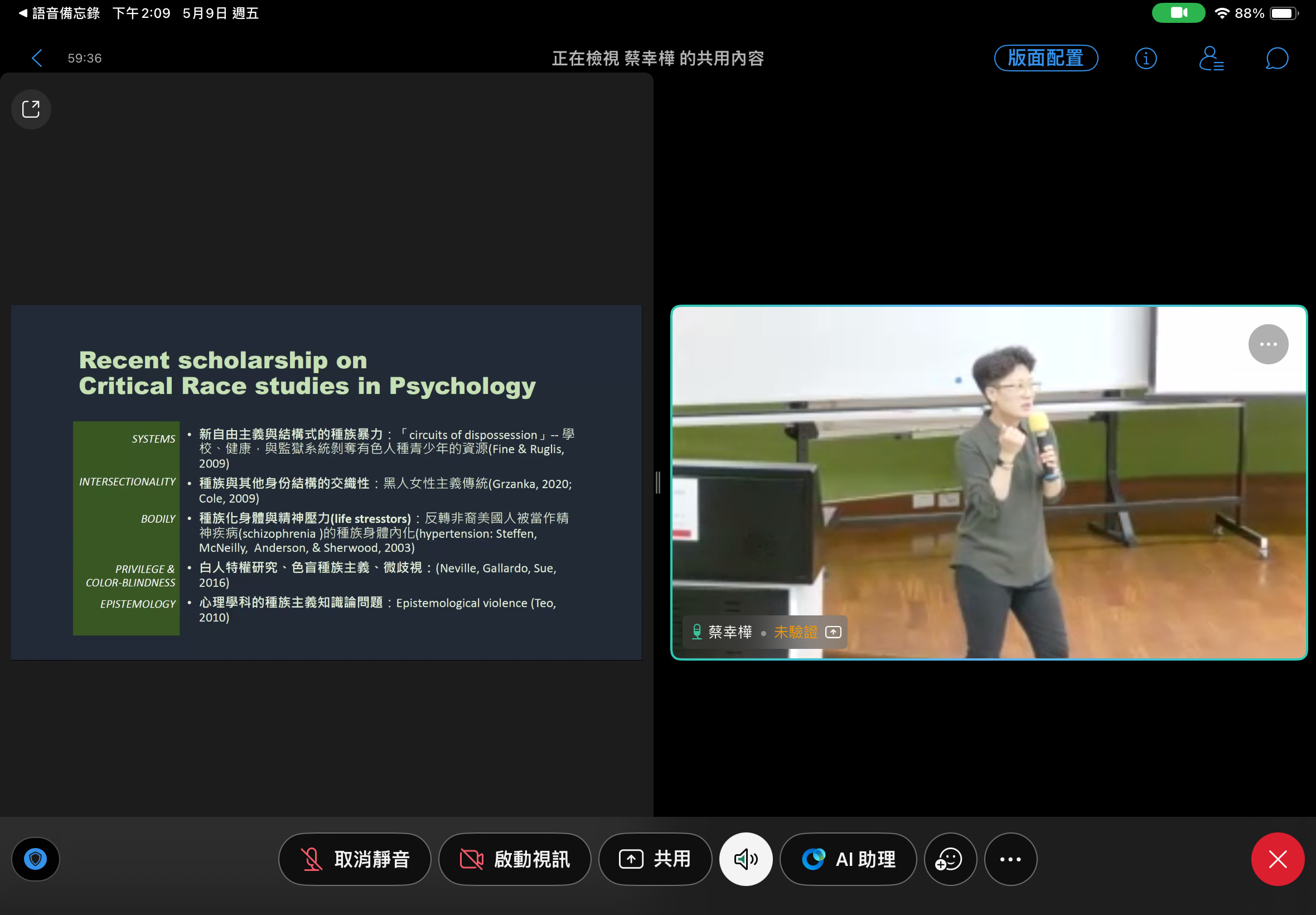
Task: Open meeting info icon
Action: (x=1145, y=59)
